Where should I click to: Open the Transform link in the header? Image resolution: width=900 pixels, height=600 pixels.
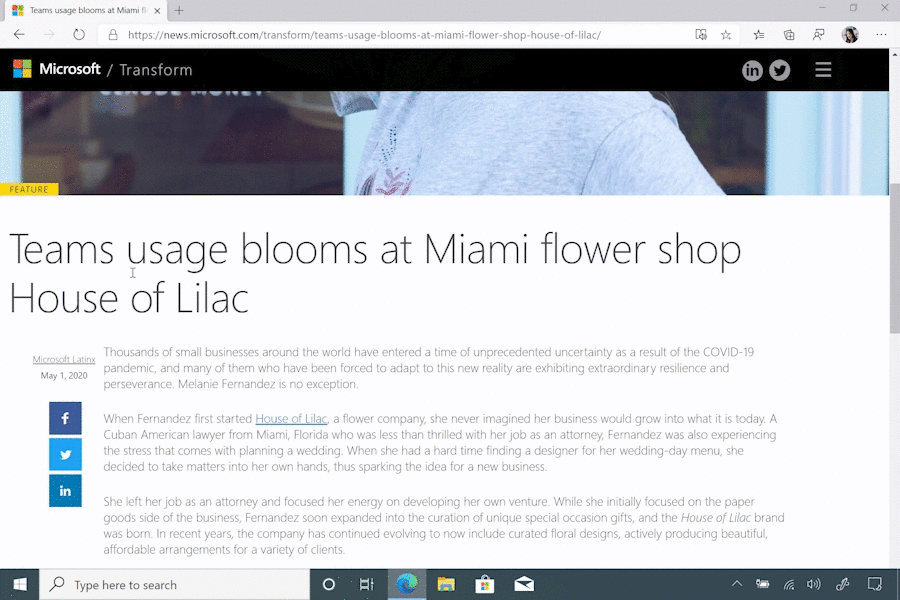tap(156, 70)
